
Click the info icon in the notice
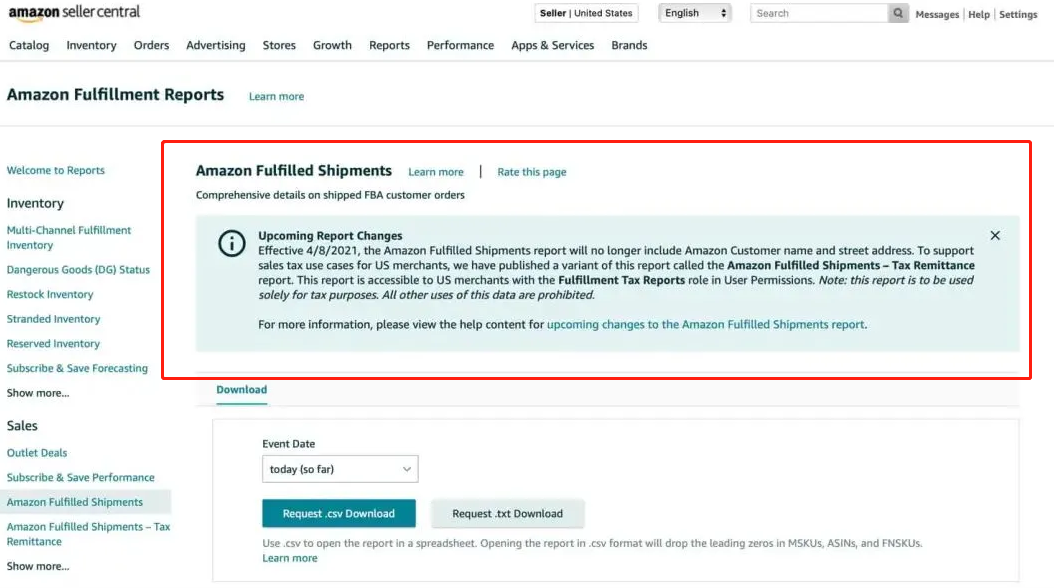[231, 243]
